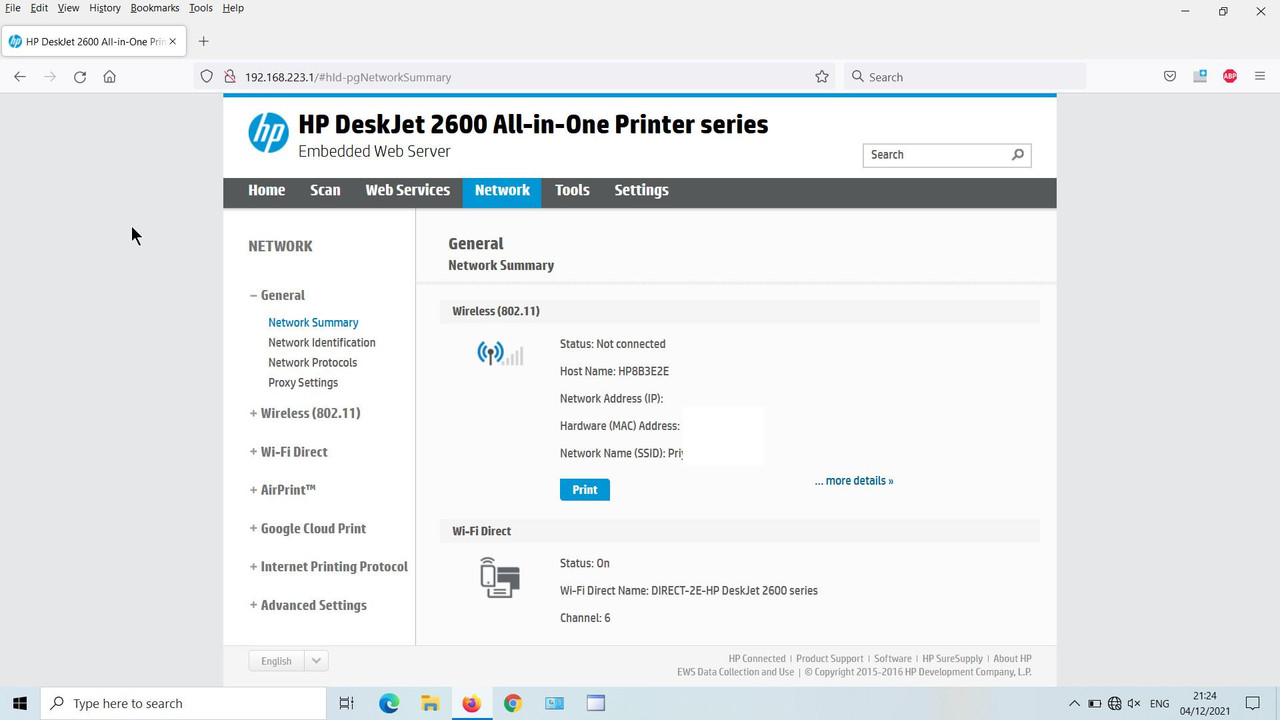Open Firefox Bookmarks menu
The image size is (1280, 720).
[x=155, y=8]
